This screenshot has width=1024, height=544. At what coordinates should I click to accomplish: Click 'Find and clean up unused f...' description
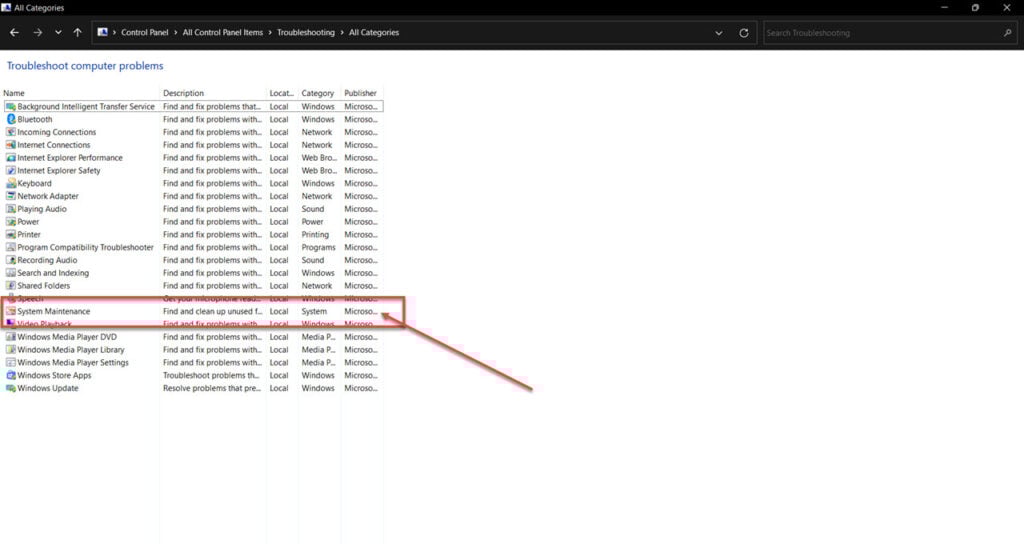point(212,312)
